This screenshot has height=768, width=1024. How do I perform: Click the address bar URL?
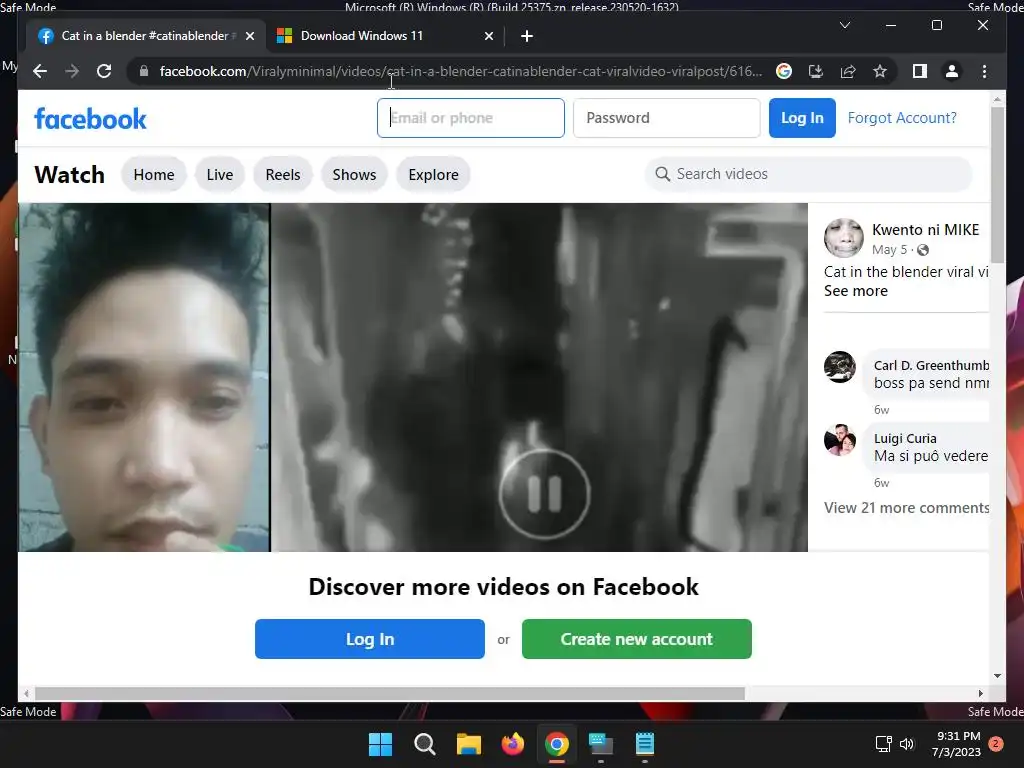(460, 71)
